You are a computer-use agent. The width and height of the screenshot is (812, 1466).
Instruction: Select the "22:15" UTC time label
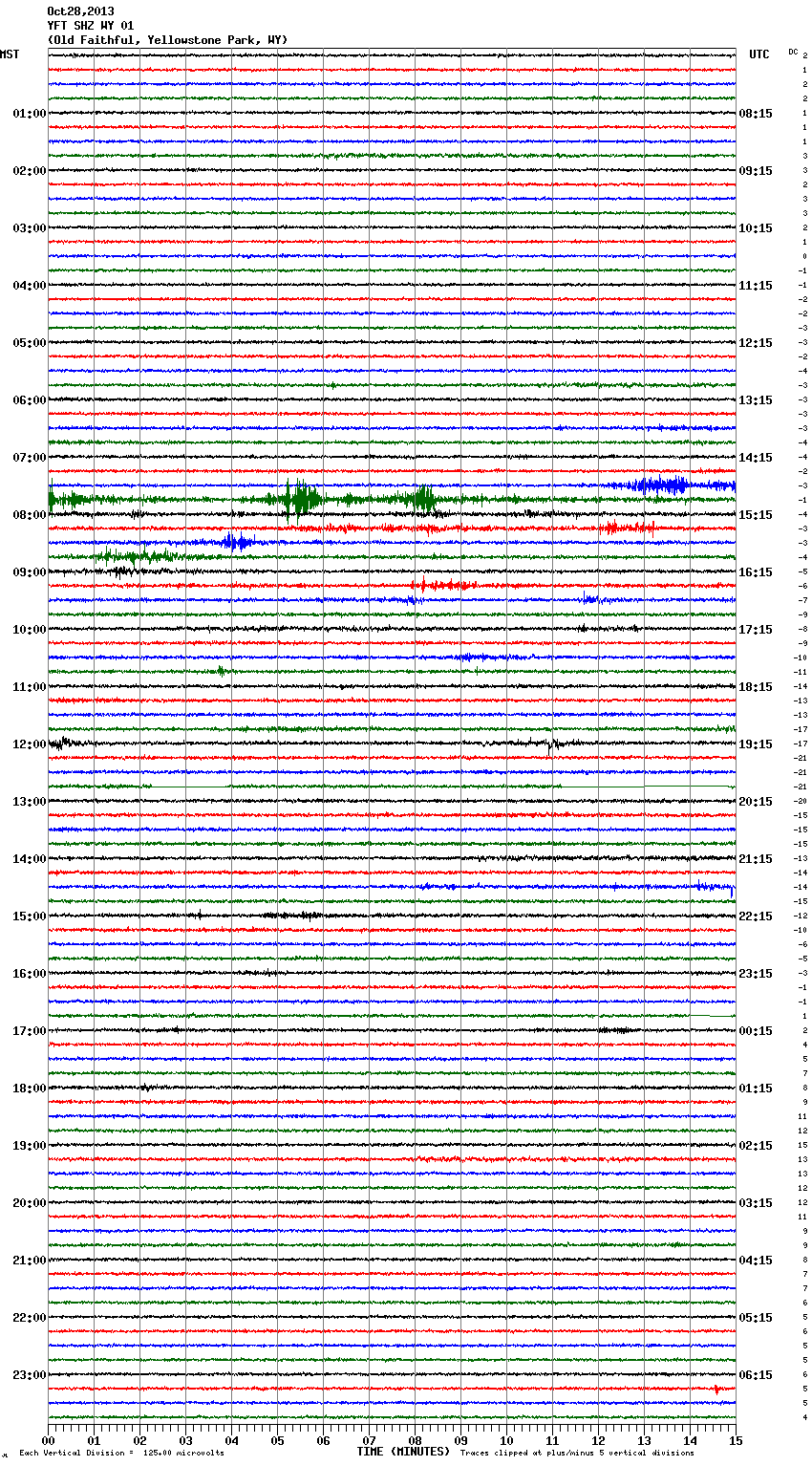click(756, 916)
